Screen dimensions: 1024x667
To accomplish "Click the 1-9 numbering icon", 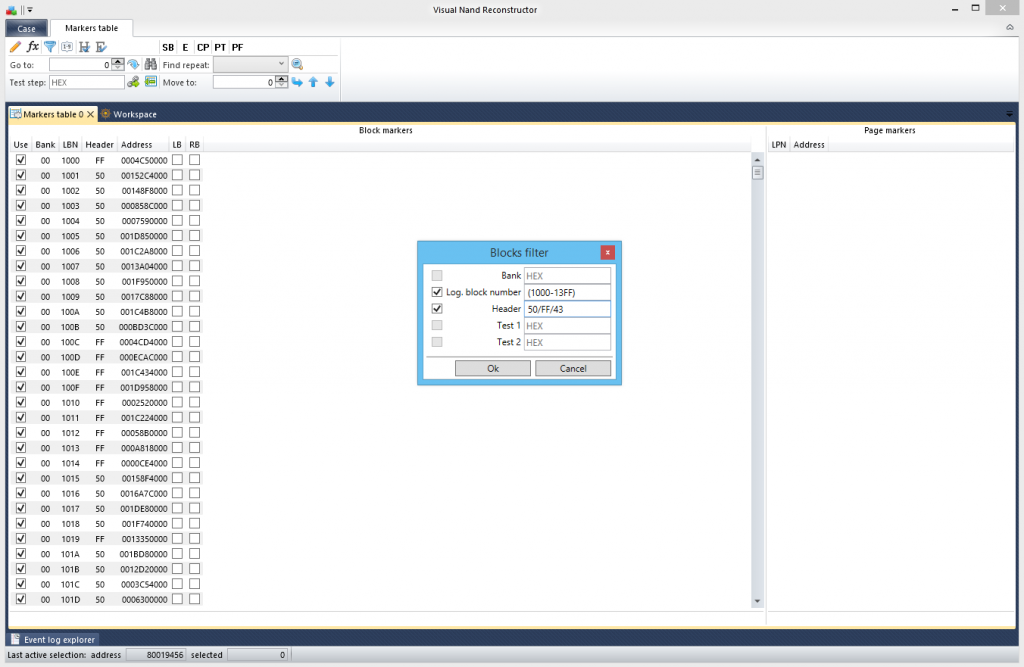I will pyautogui.click(x=67, y=47).
